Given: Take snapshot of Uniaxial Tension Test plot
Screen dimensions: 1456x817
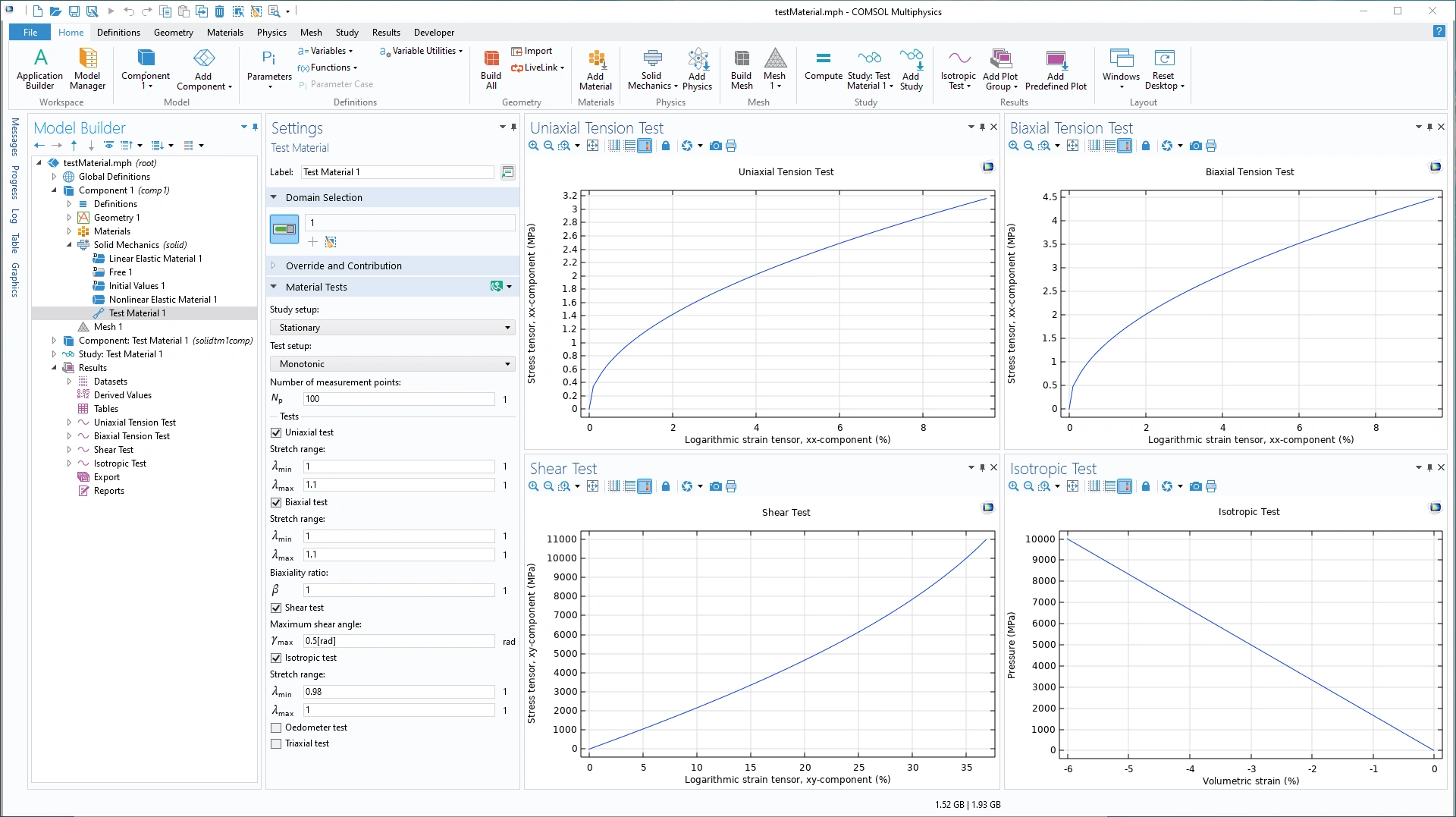Looking at the screenshot, I should (715, 146).
